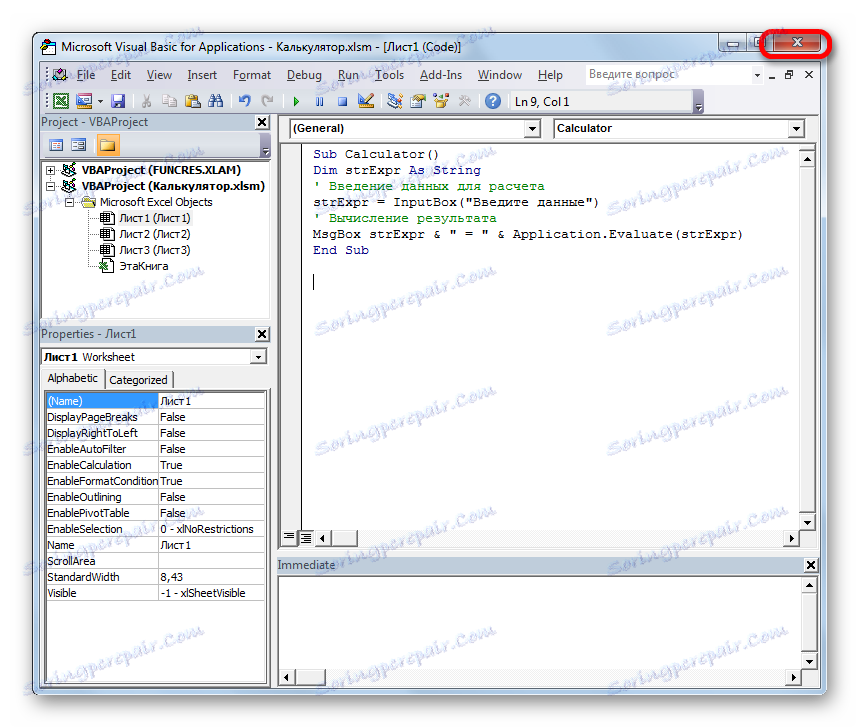Open the Edit menu

[121, 75]
